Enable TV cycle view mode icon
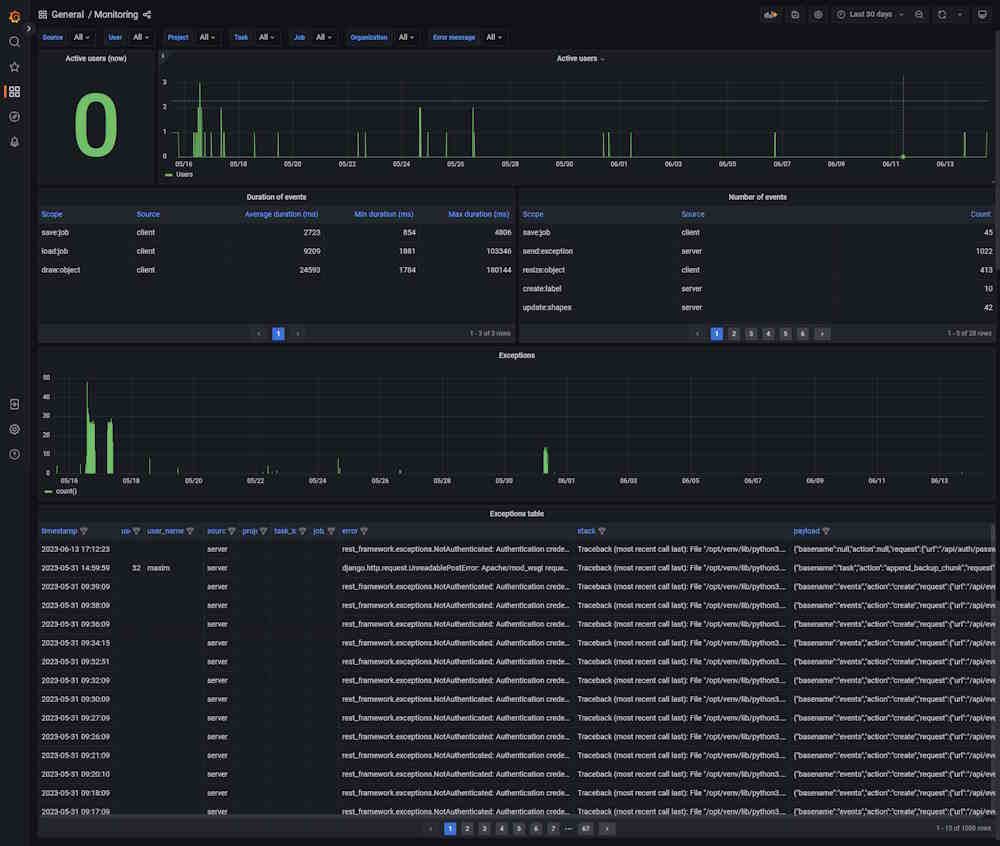 point(981,14)
